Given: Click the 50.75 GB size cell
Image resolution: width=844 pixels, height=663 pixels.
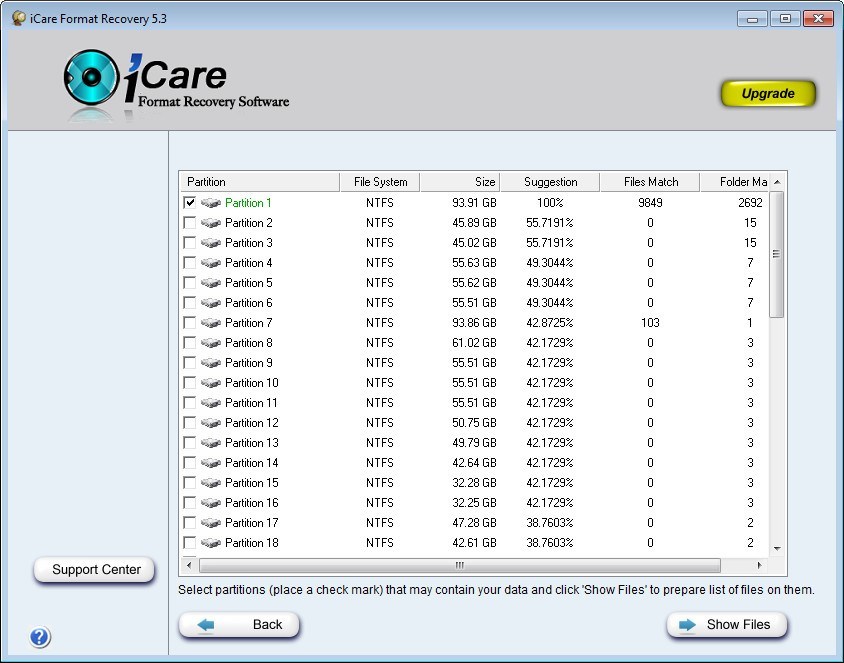Looking at the screenshot, I should coord(474,422).
